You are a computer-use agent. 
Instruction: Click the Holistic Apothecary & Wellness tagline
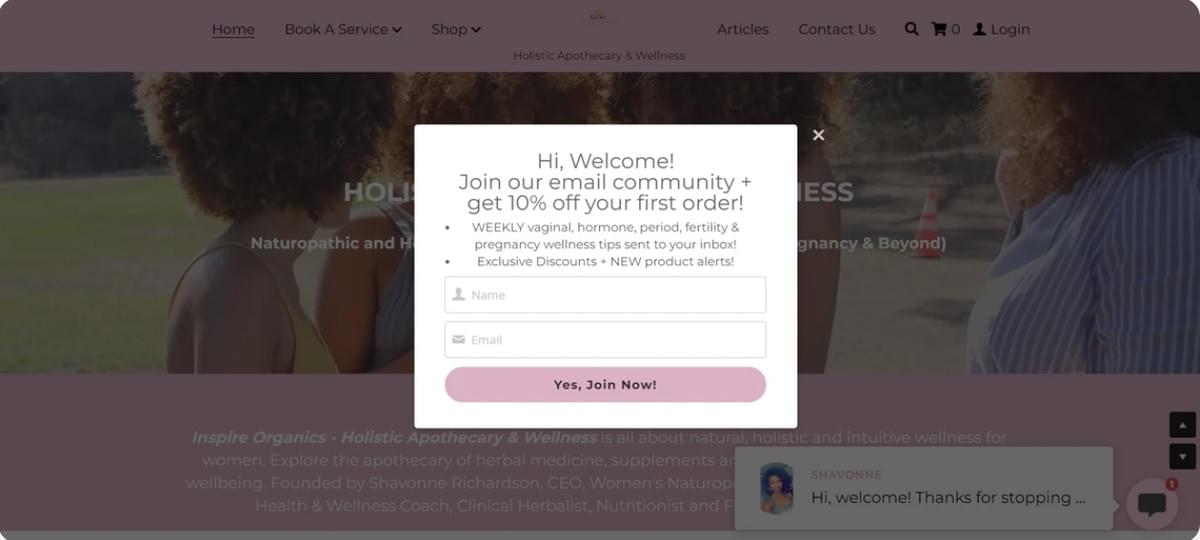pos(599,56)
